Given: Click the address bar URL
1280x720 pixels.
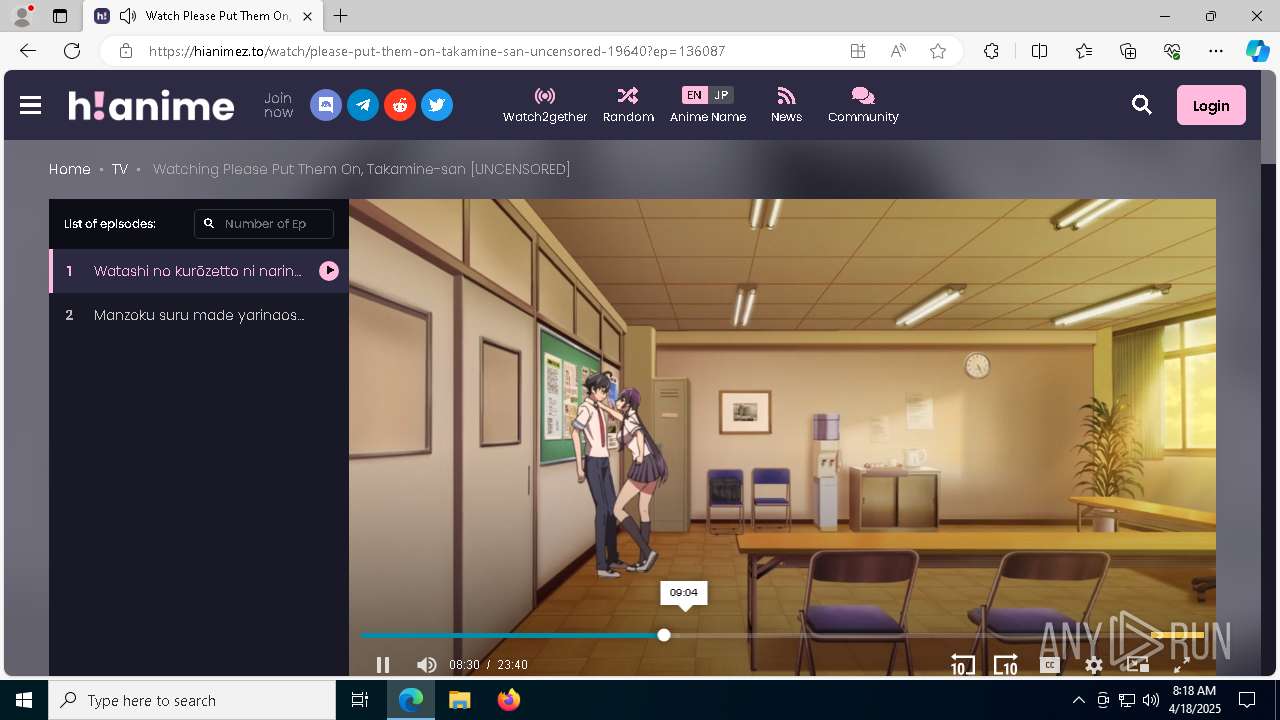Looking at the screenshot, I should coord(437,51).
